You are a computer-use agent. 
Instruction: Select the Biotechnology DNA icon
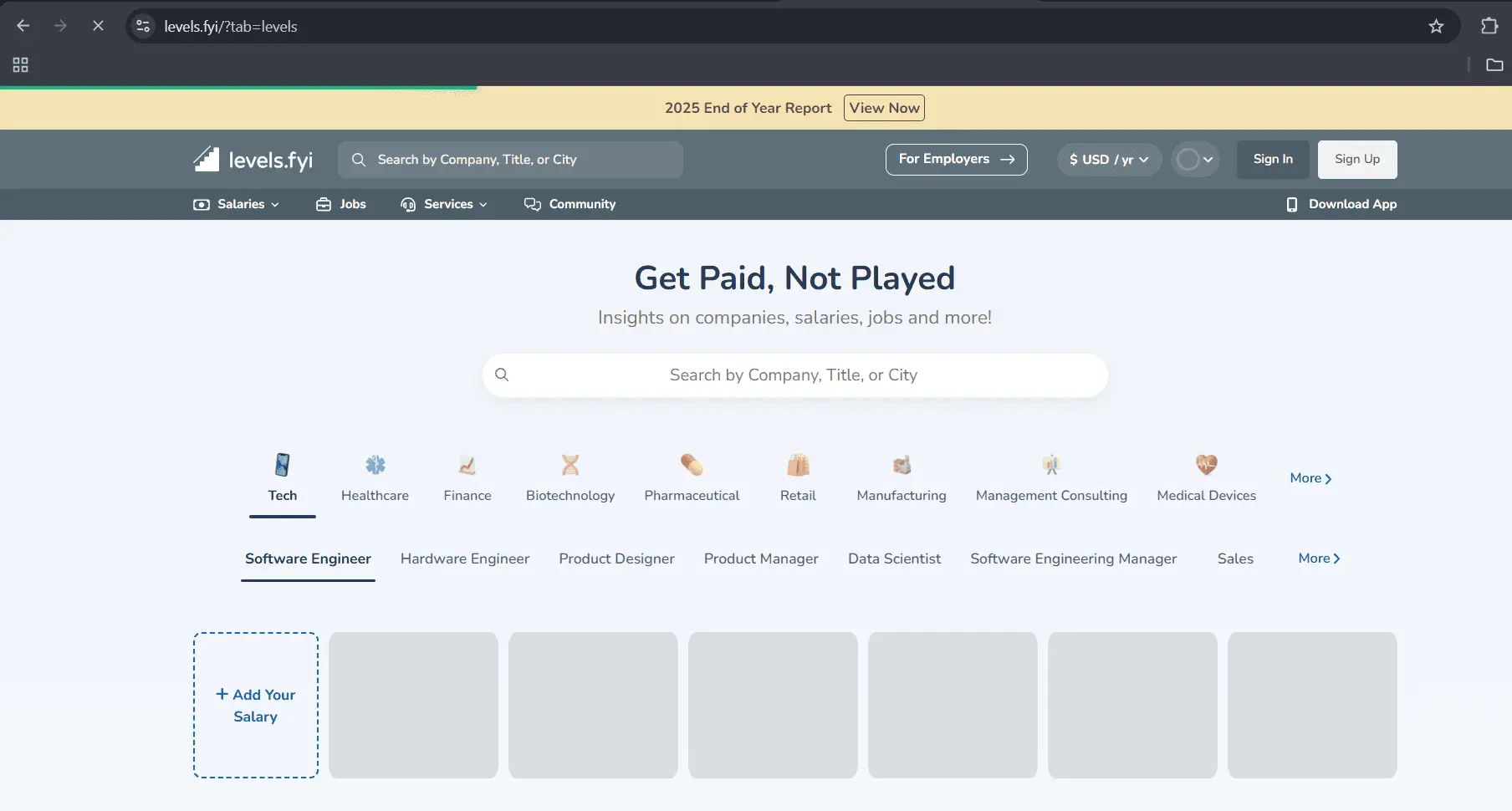point(570,465)
